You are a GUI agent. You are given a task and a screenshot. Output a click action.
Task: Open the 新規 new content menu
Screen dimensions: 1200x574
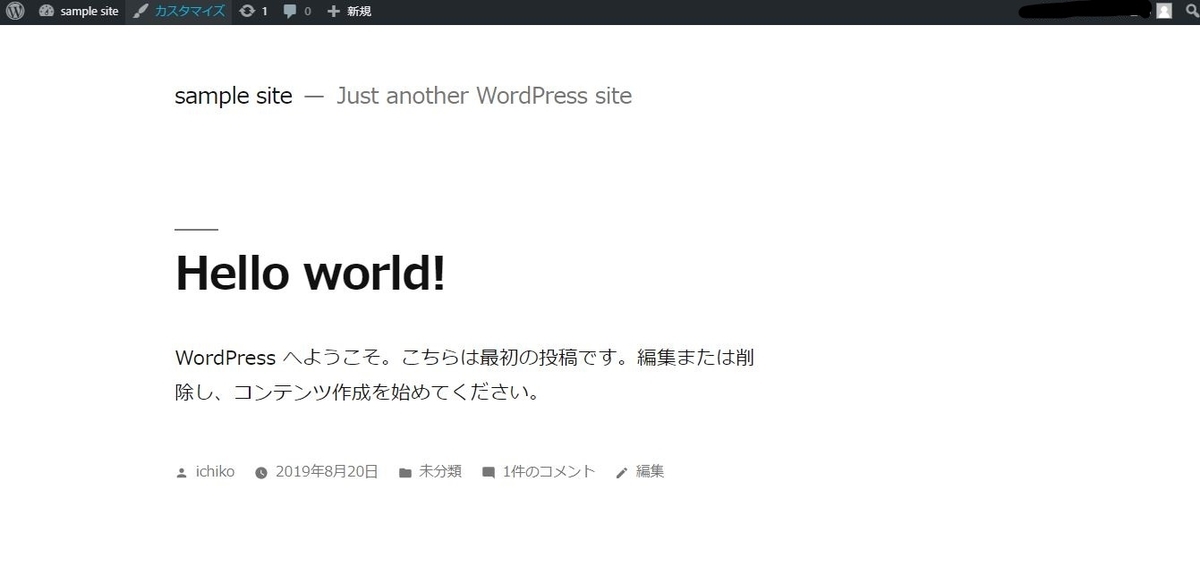point(360,12)
